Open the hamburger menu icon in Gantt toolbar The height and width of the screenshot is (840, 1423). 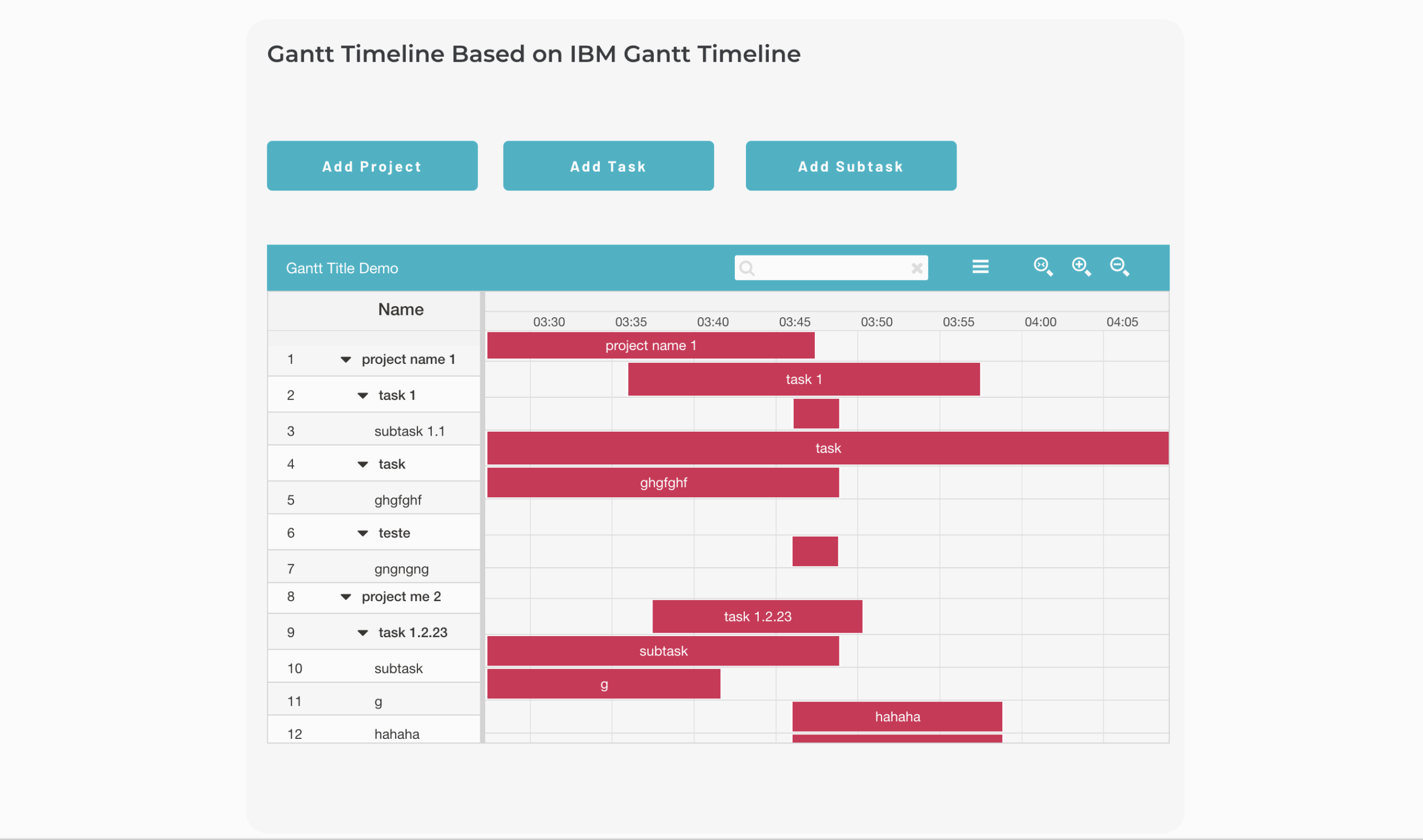(x=980, y=267)
